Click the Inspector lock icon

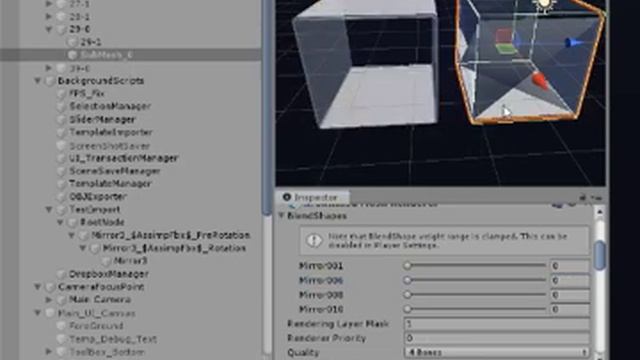[583, 198]
